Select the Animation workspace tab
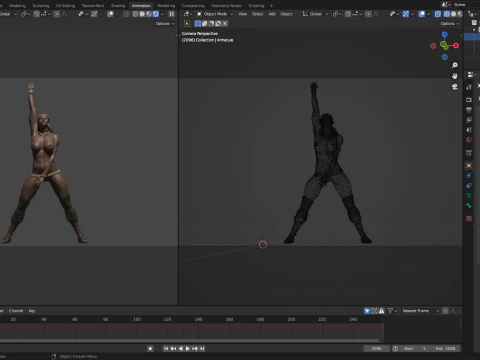Image resolution: width=480 pixels, height=360 pixels. pyautogui.click(x=141, y=6)
